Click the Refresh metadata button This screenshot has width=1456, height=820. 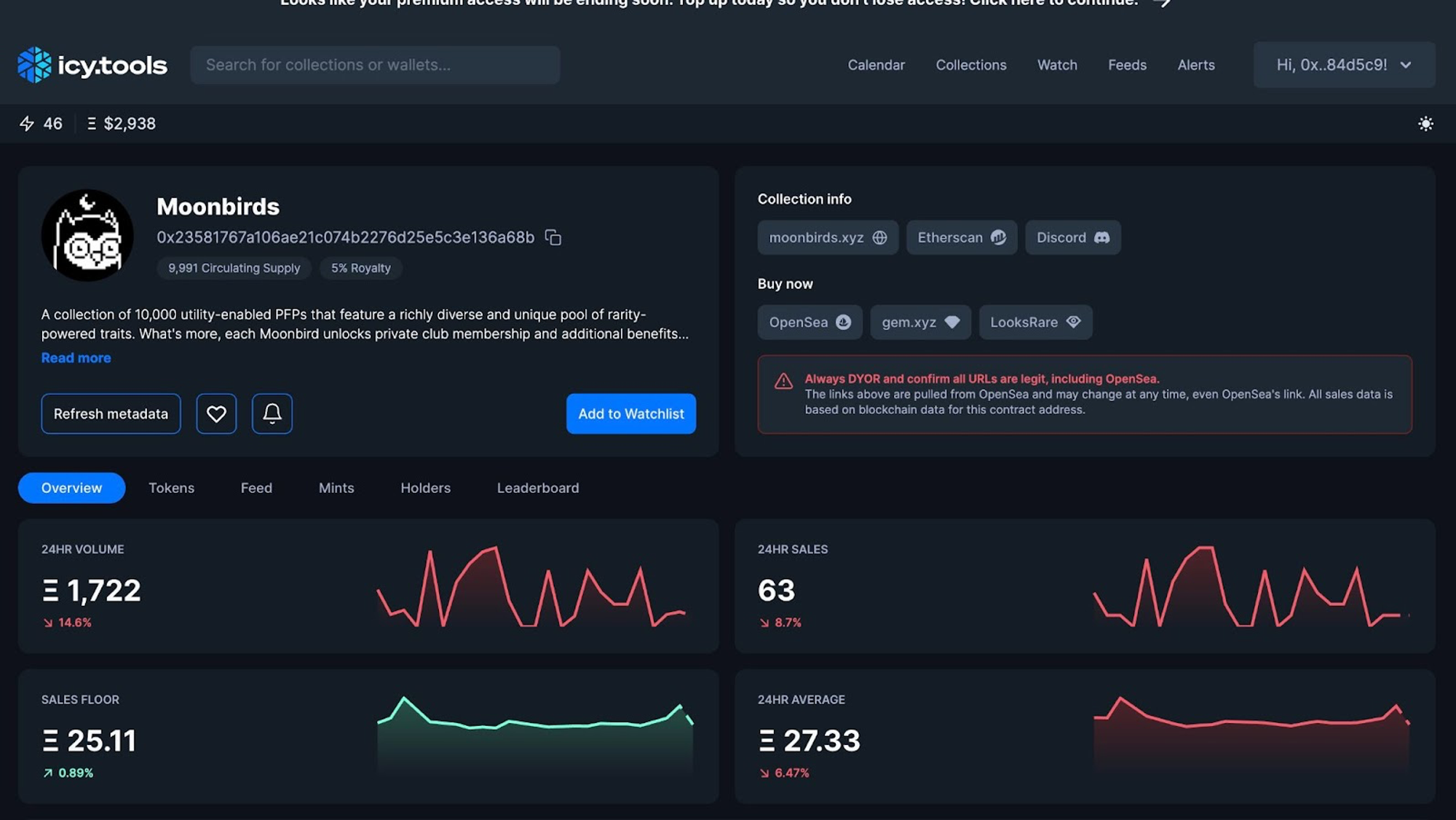pyautogui.click(x=111, y=414)
